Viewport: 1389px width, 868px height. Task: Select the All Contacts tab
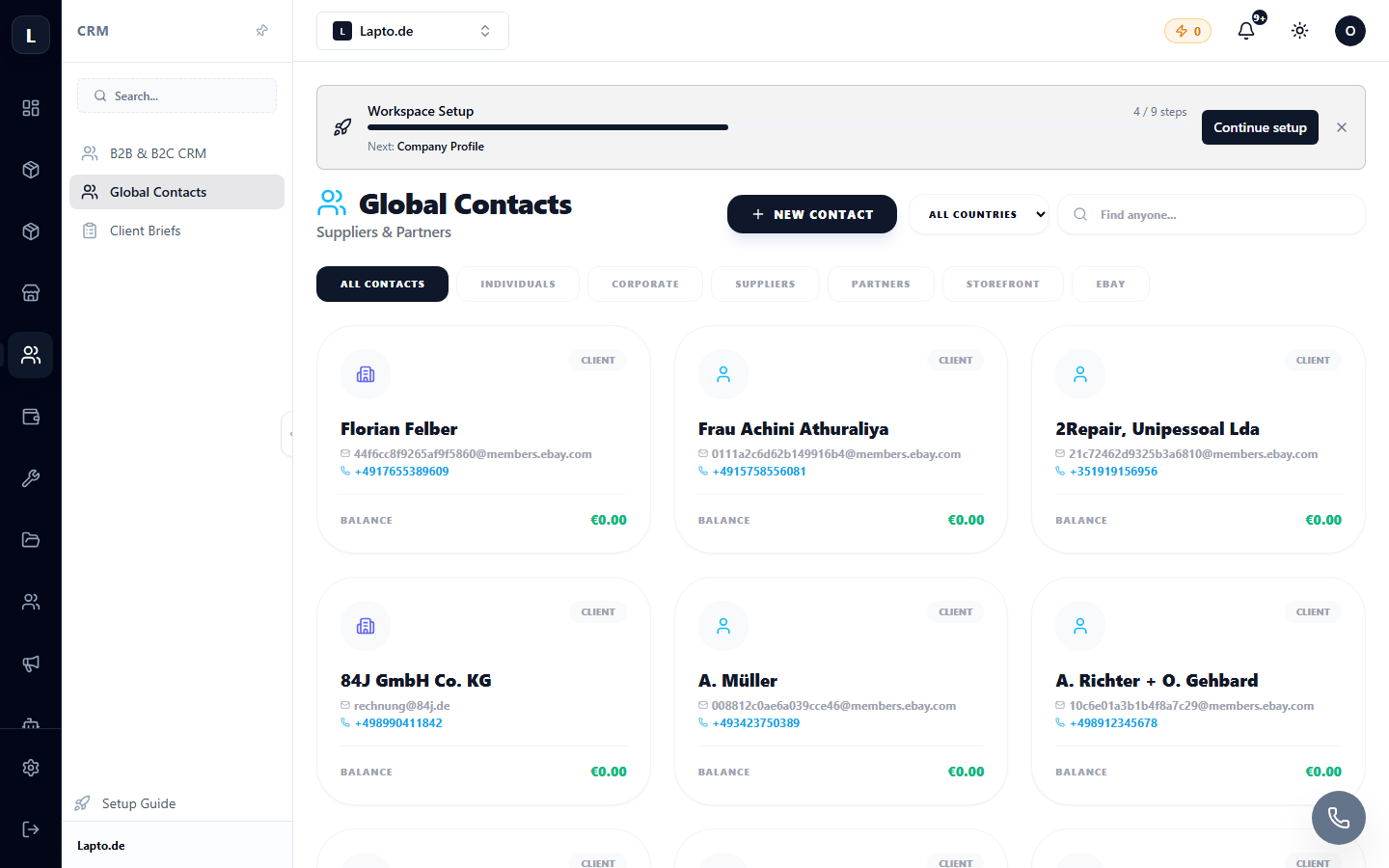382,284
